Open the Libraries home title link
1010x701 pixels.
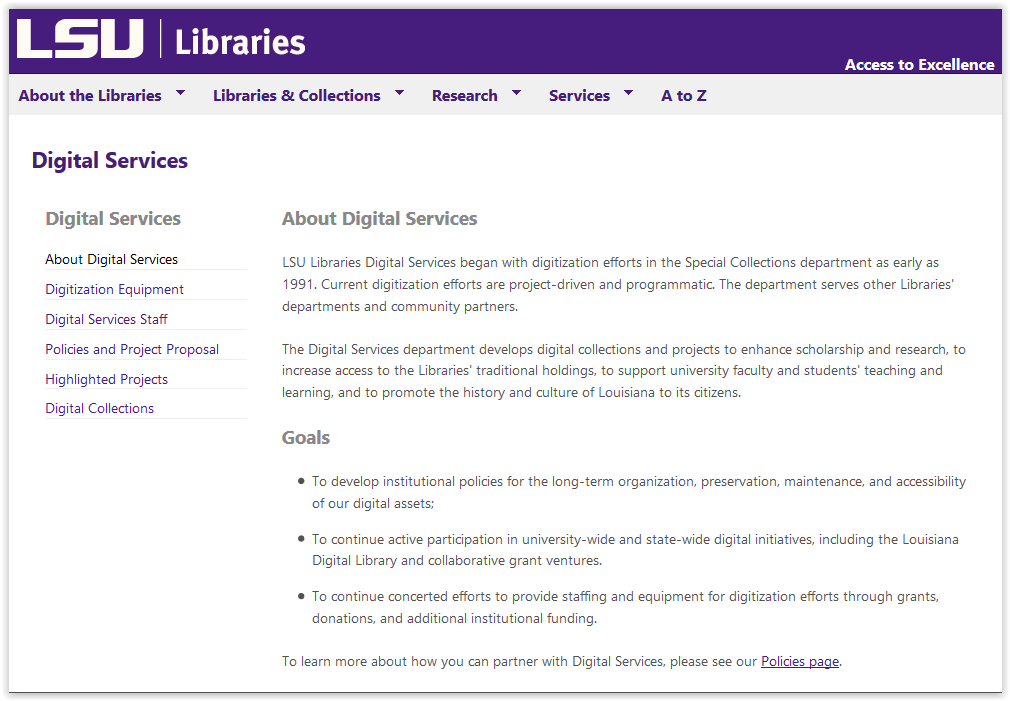[240, 42]
